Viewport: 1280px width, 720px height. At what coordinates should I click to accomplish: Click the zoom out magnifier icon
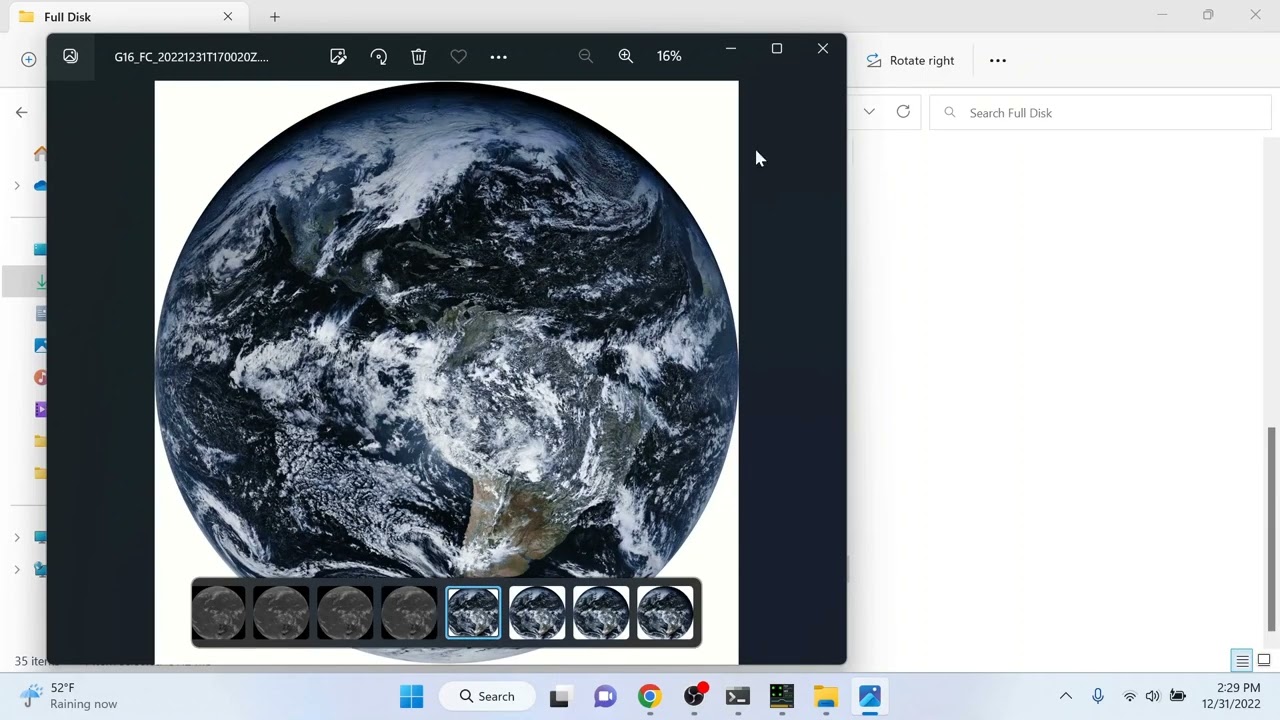[x=586, y=56]
